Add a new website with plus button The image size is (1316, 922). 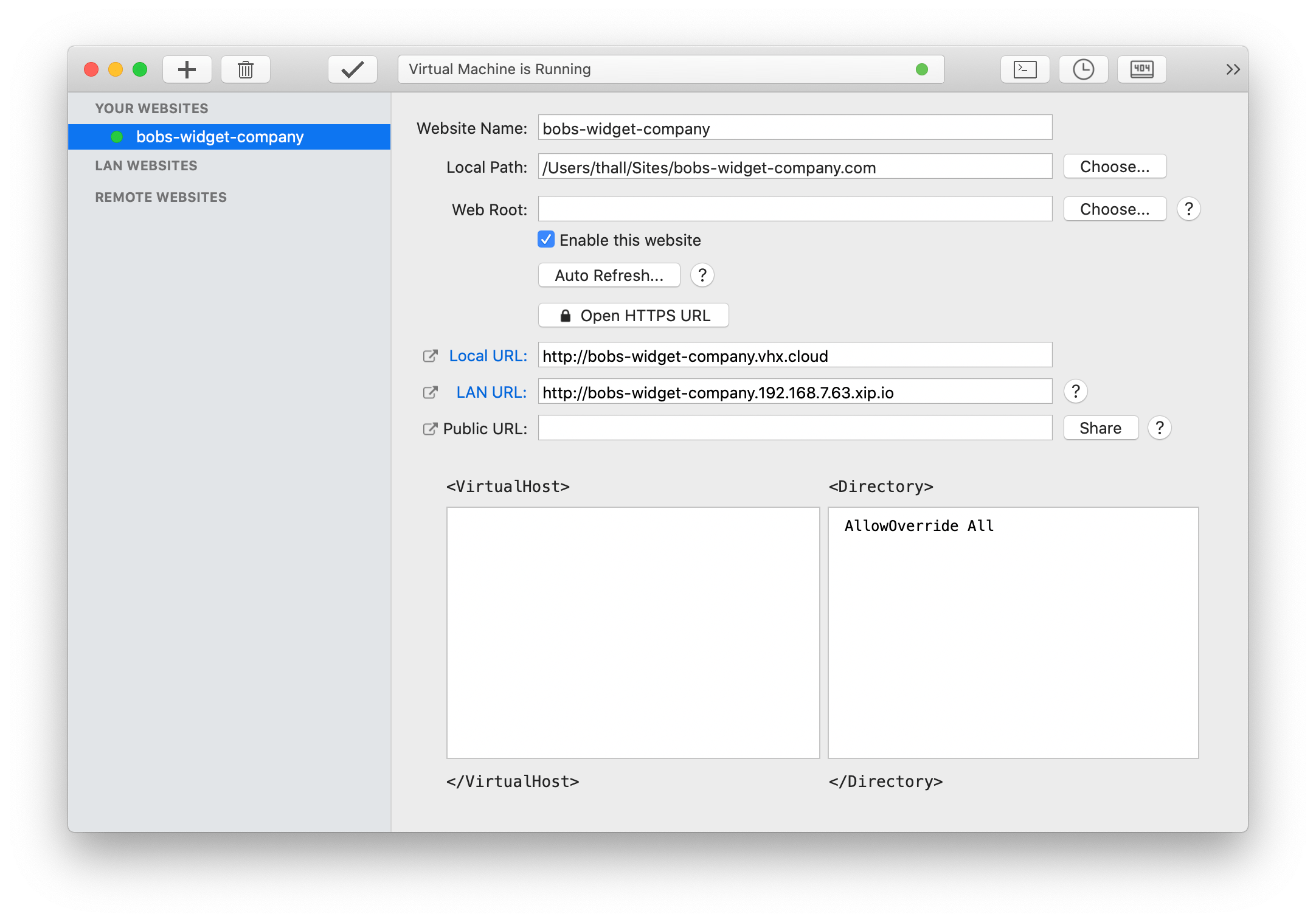coord(187,69)
